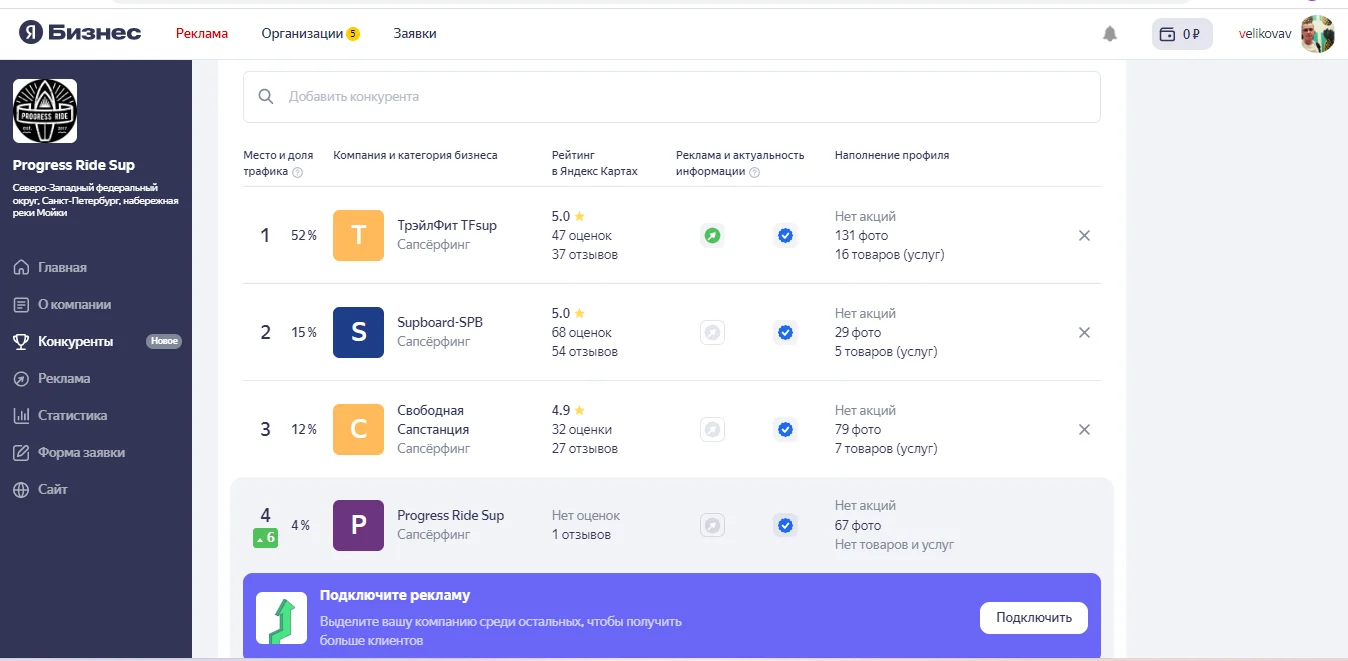Open Сайт in sidebar
The image size is (1348, 661).
(x=53, y=489)
